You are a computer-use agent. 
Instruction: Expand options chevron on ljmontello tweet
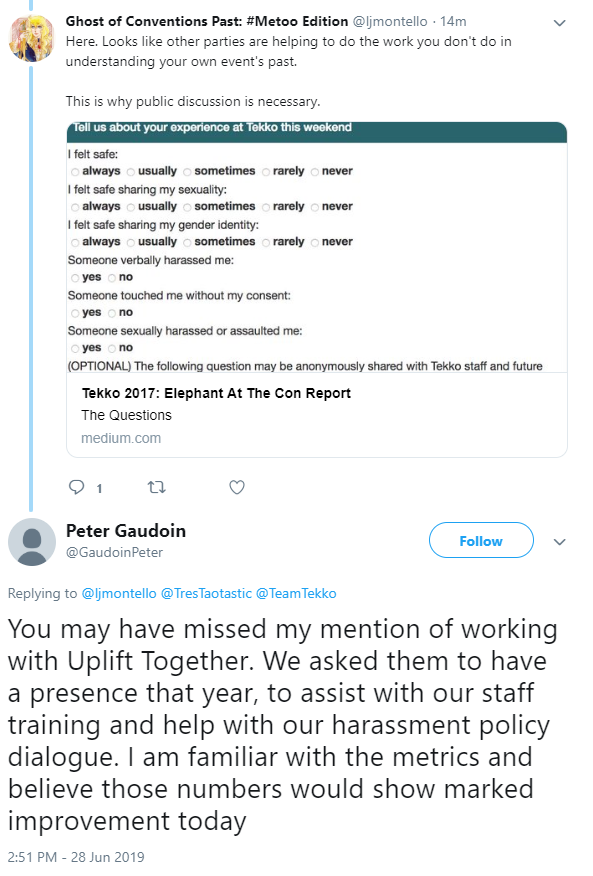(x=559, y=23)
